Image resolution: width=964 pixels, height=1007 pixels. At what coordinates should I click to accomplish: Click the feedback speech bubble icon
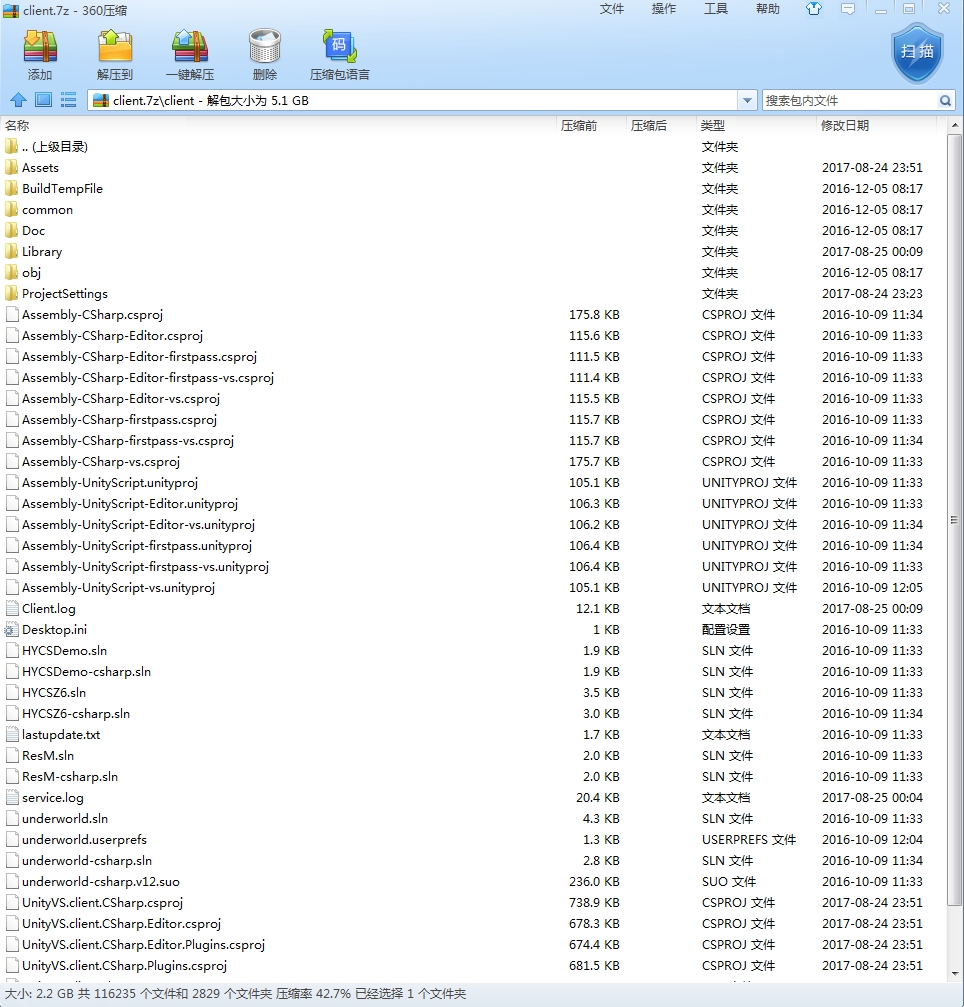848,9
